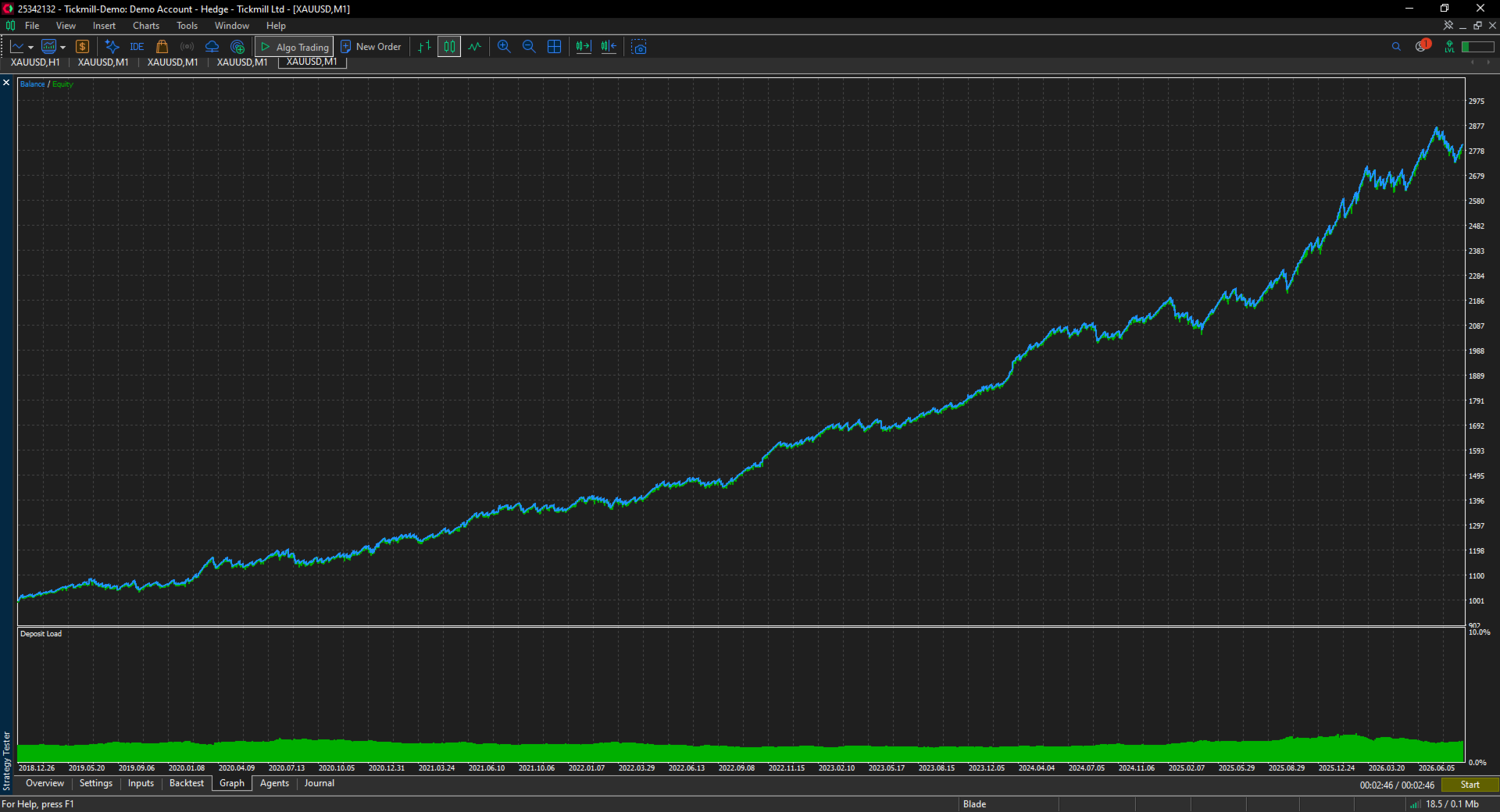
Task: Select the XAUUSD,H1 chart tab
Action: (35, 62)
